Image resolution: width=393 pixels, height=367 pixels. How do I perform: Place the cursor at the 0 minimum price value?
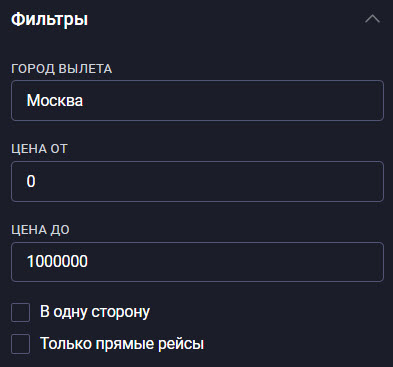point(31,181)
